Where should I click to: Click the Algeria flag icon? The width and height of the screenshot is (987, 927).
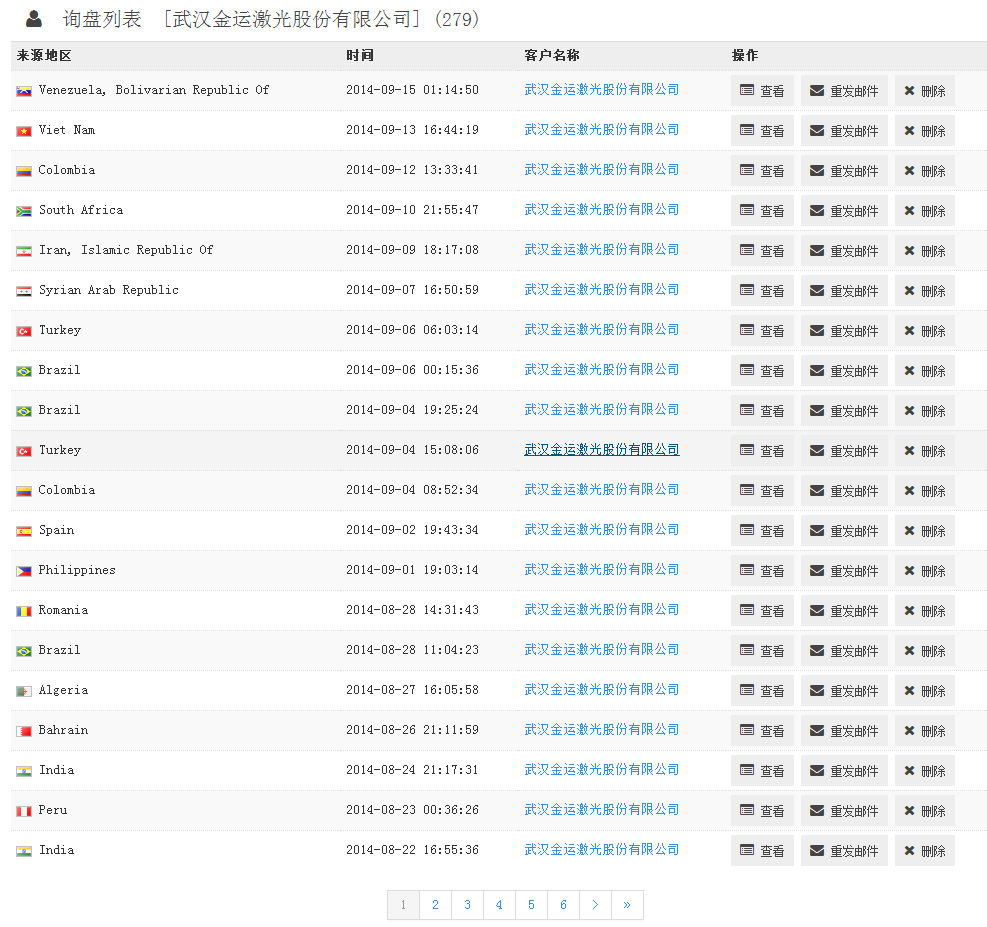[24, 691]
